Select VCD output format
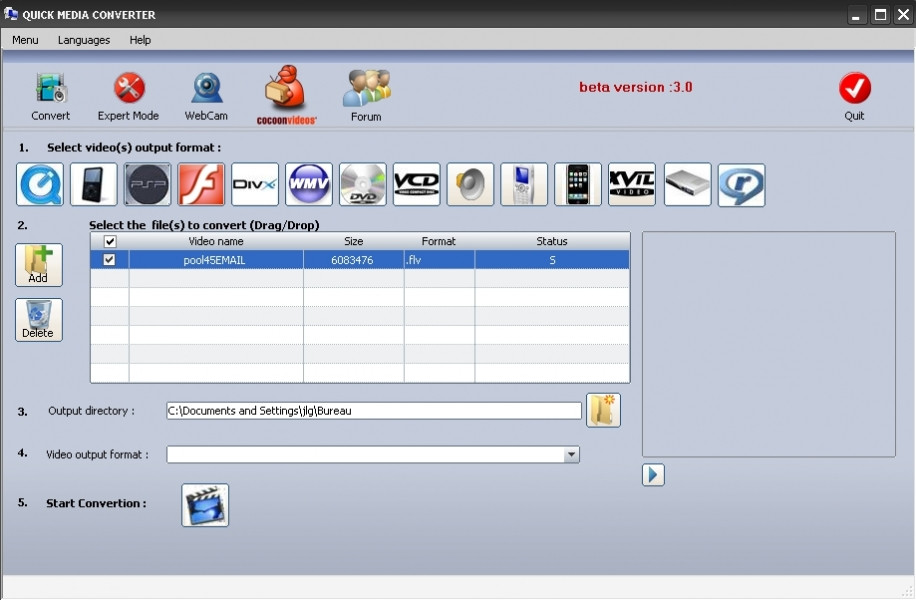916x600 pixels. (417, 185)
